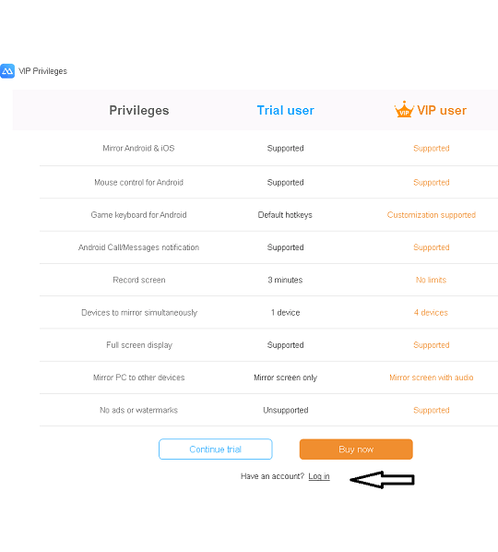Click the 4 devices VIP value
This screenshot has width=498, height=552.
click(x=431, y=313)
